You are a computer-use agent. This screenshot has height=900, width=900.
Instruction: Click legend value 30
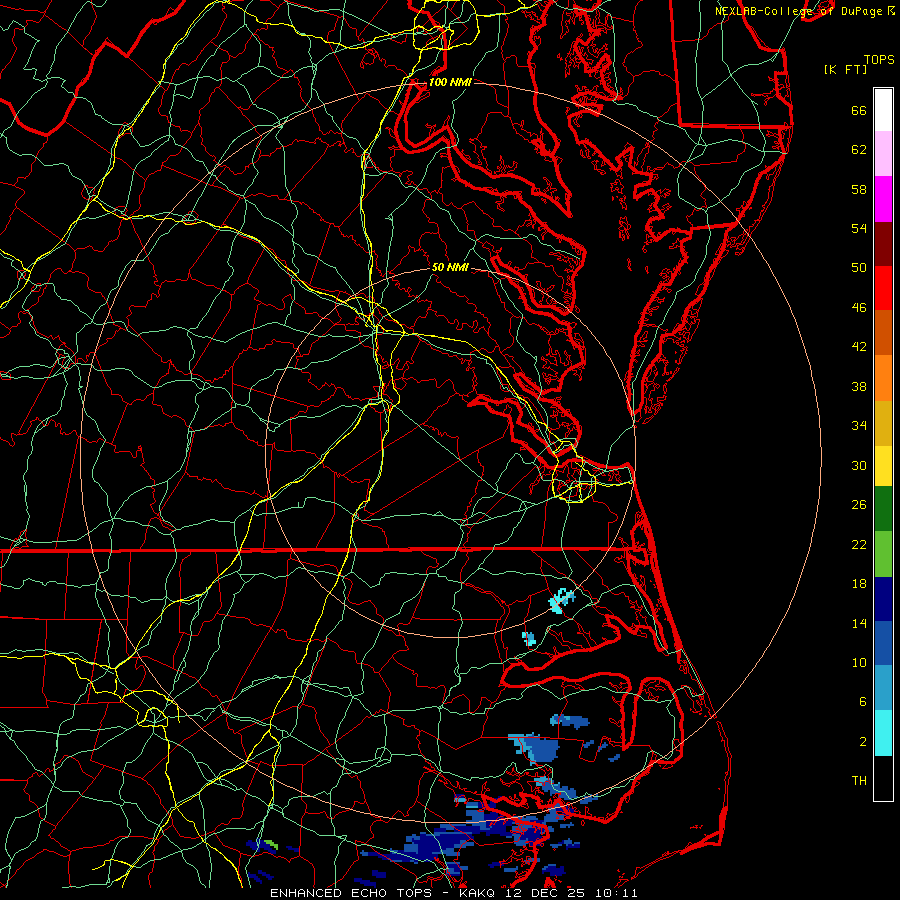coord(859,465)
